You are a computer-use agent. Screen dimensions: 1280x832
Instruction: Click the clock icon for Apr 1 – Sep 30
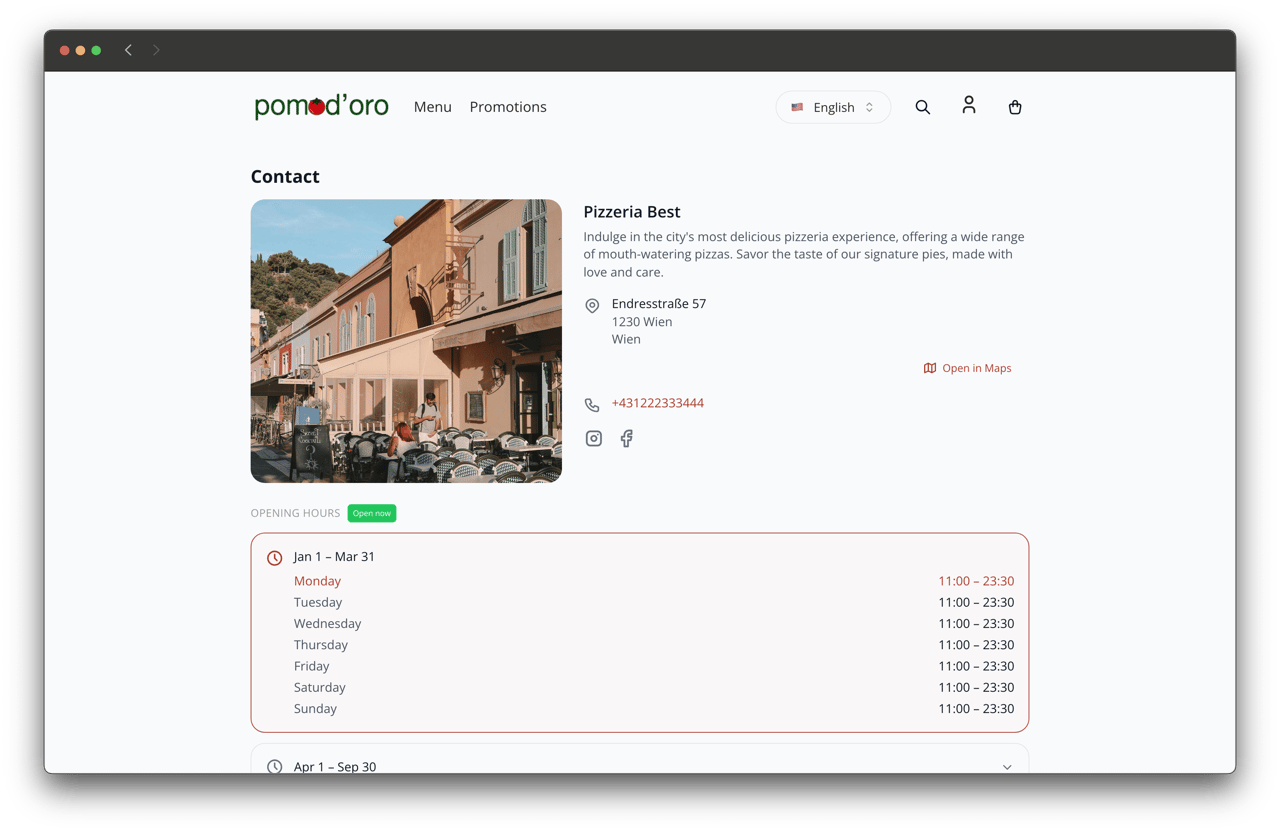(x=274, y=767)
